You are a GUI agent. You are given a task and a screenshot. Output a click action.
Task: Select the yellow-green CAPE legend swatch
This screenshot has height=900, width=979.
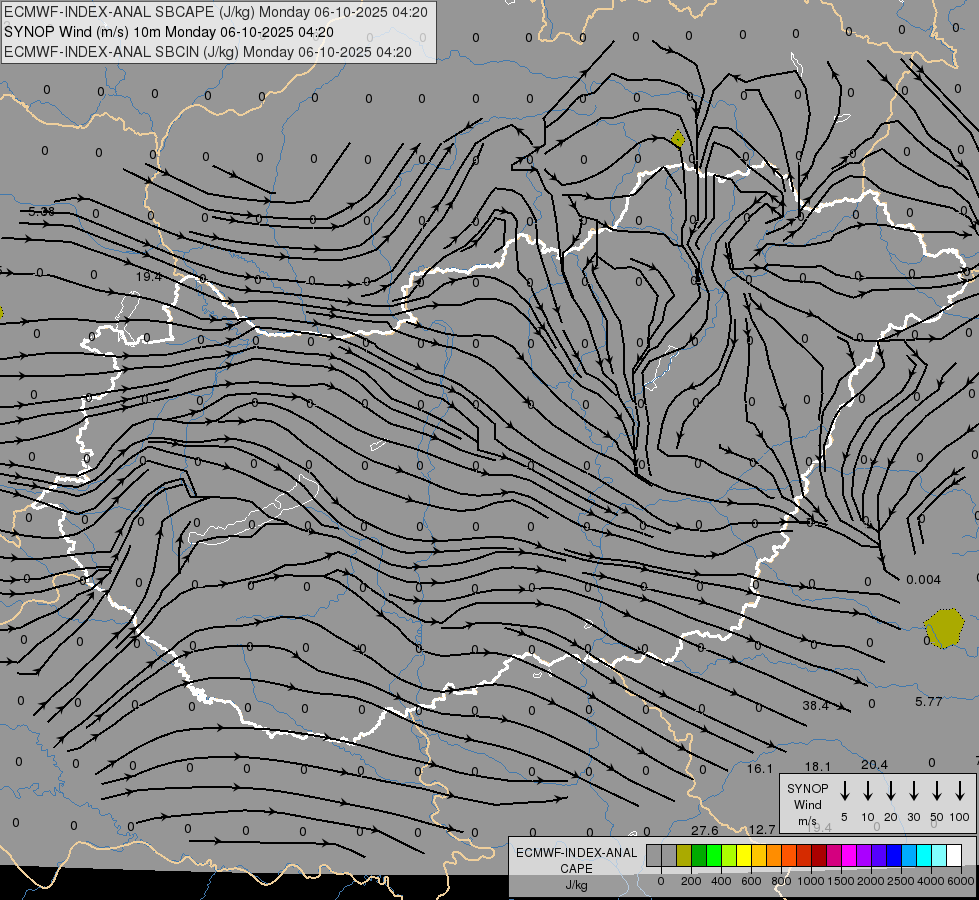[729, 855]
